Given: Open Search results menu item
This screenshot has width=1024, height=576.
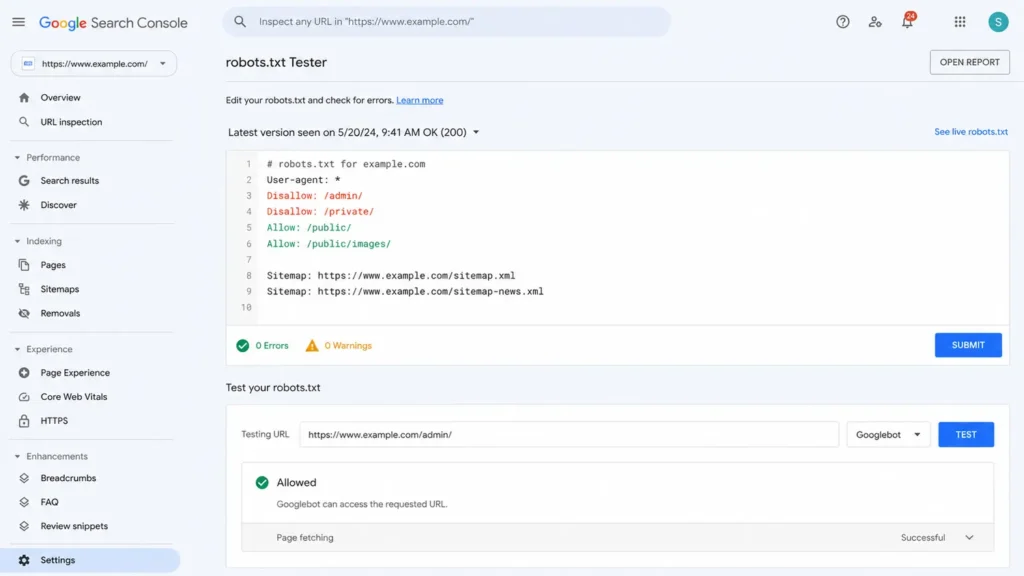Looking at the screenshot, I should 70,180.
